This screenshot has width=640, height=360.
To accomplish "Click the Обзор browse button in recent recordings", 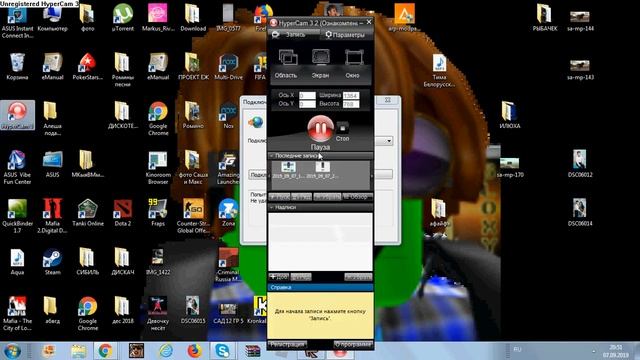I will (357, 197).
